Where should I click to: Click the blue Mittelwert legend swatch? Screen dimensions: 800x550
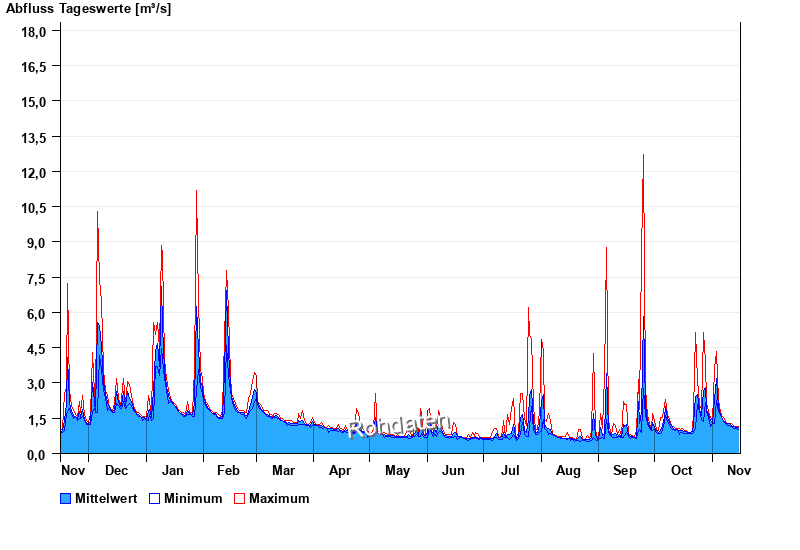(x=66, y=498)
